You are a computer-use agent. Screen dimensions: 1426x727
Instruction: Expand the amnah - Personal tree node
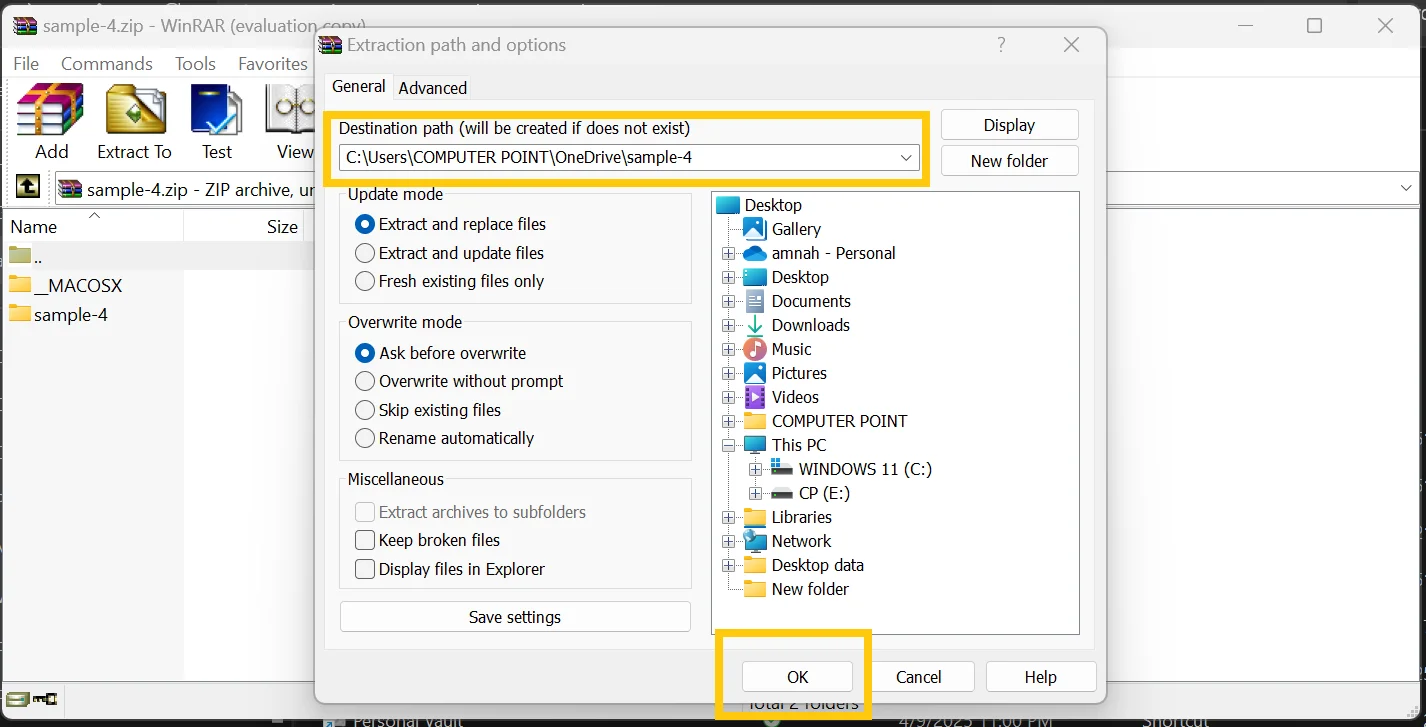pos(728,253)
